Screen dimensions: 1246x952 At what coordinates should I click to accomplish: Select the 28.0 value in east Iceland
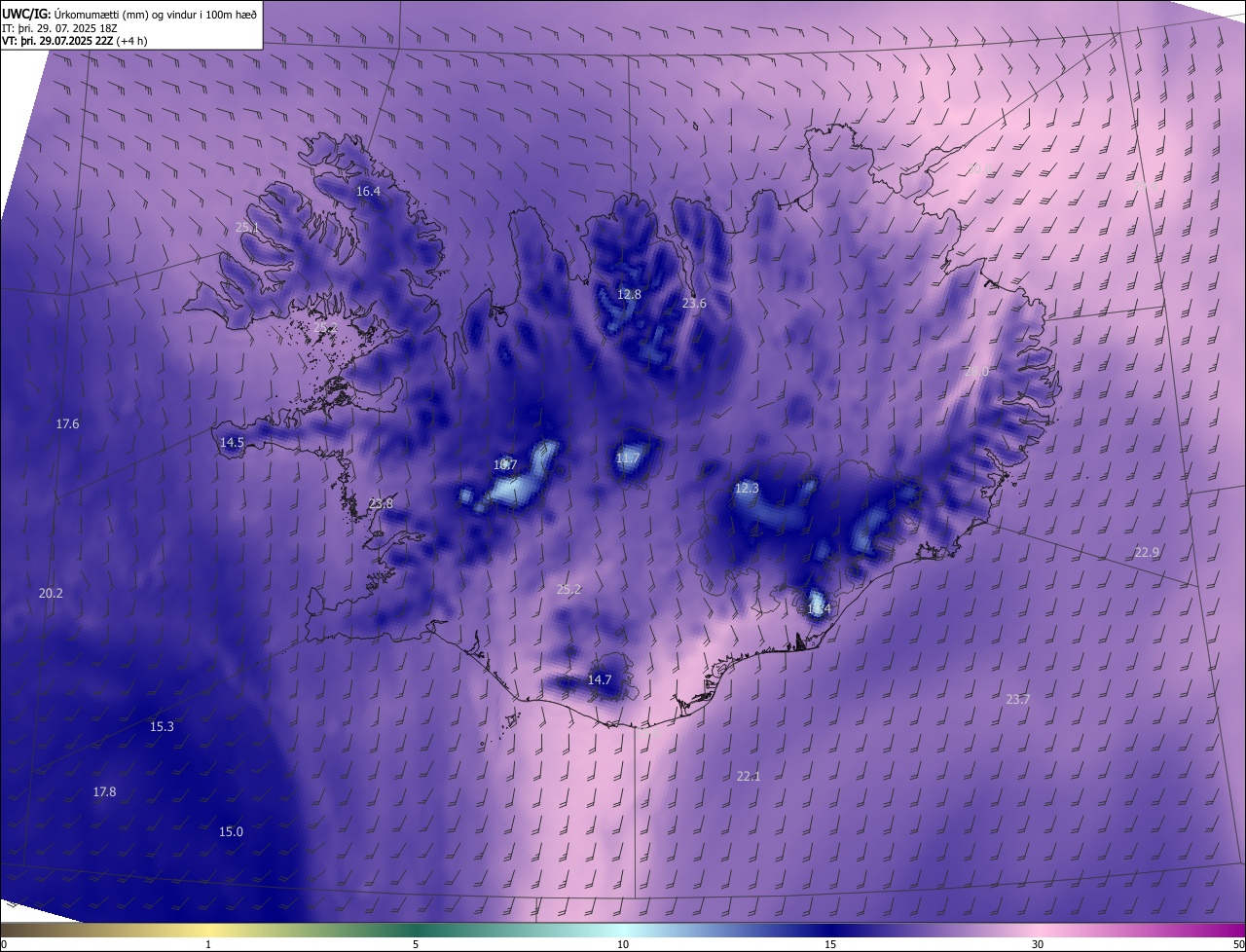point(976,372)
